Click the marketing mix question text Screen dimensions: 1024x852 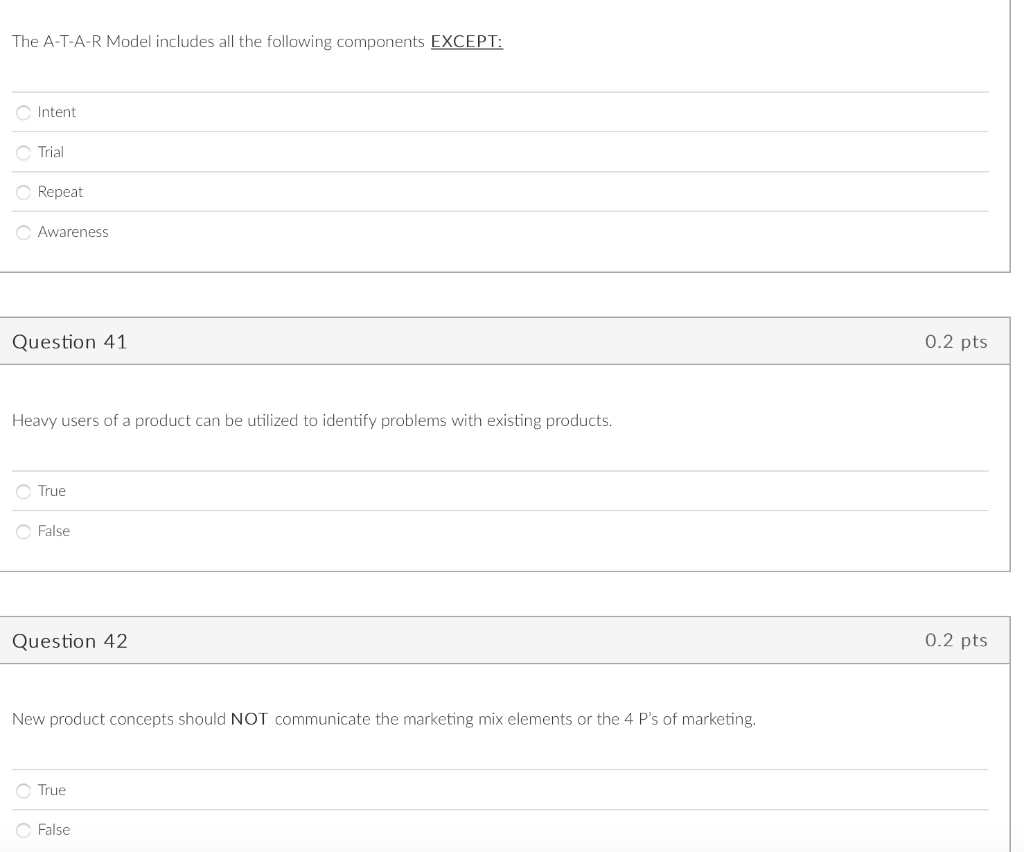[383, 718]
